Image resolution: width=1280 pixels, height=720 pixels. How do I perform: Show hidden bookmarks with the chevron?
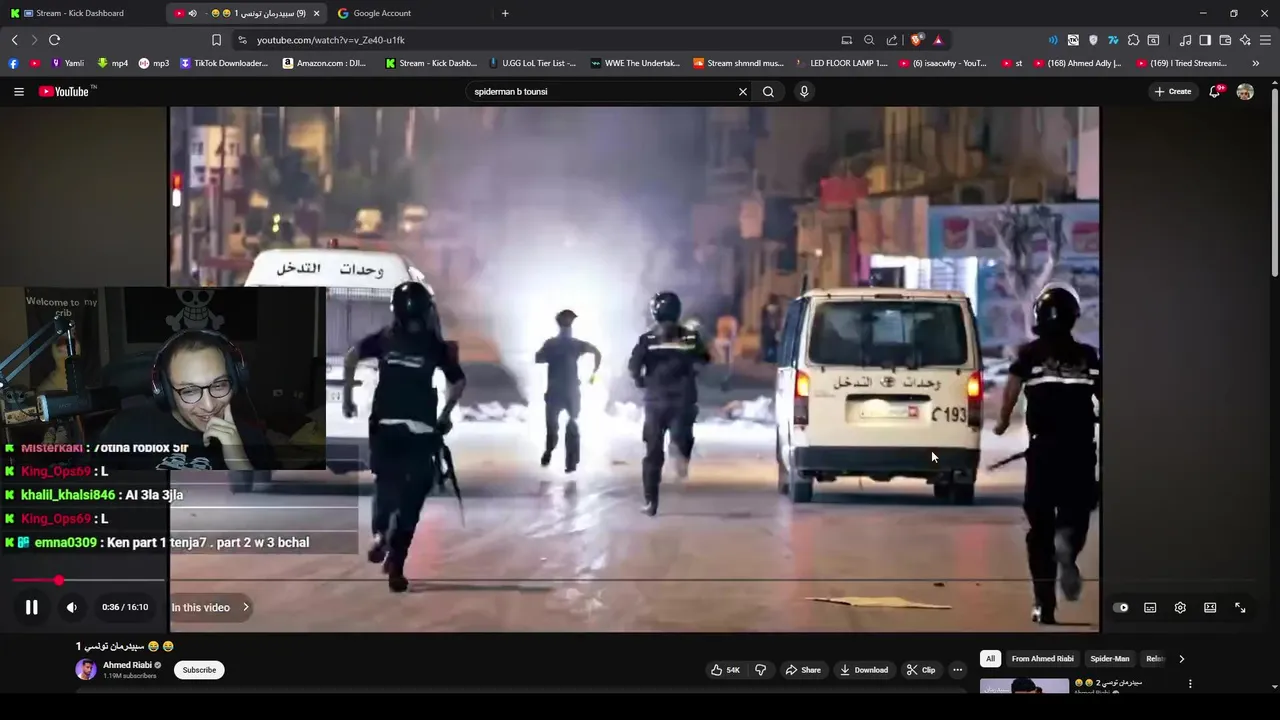pos(1256,63)
